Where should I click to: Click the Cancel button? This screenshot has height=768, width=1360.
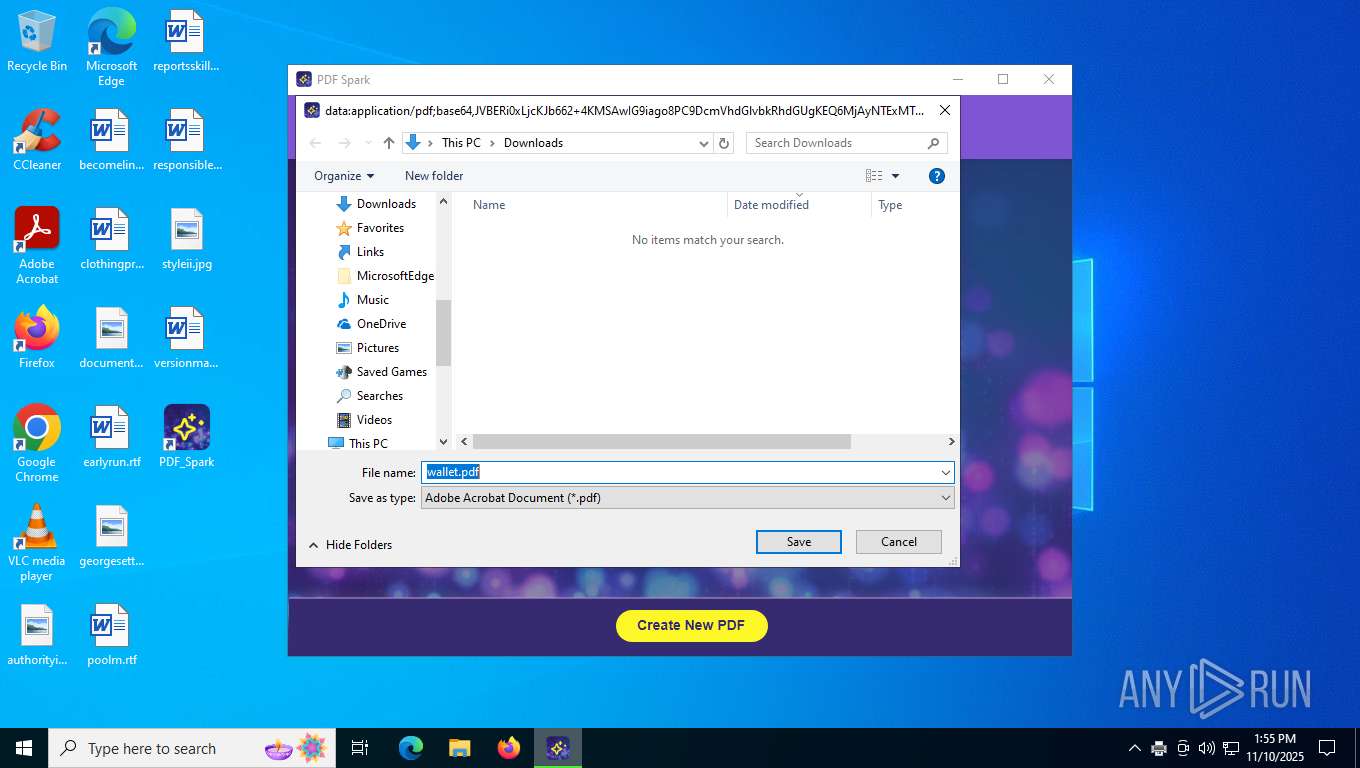pyautogui.click(x=899, y=542)
